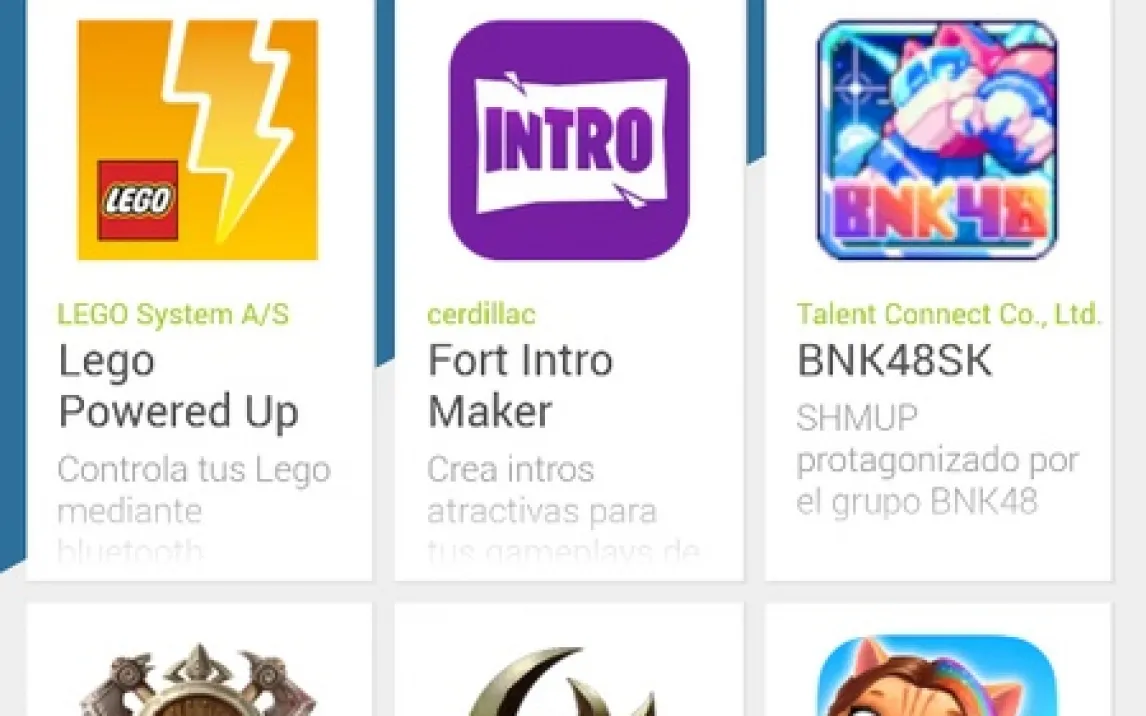Viewport: 1146px width, 716px height.
Task: Tap the Crea intros atractivas description
Action: (x=563, y=509)
